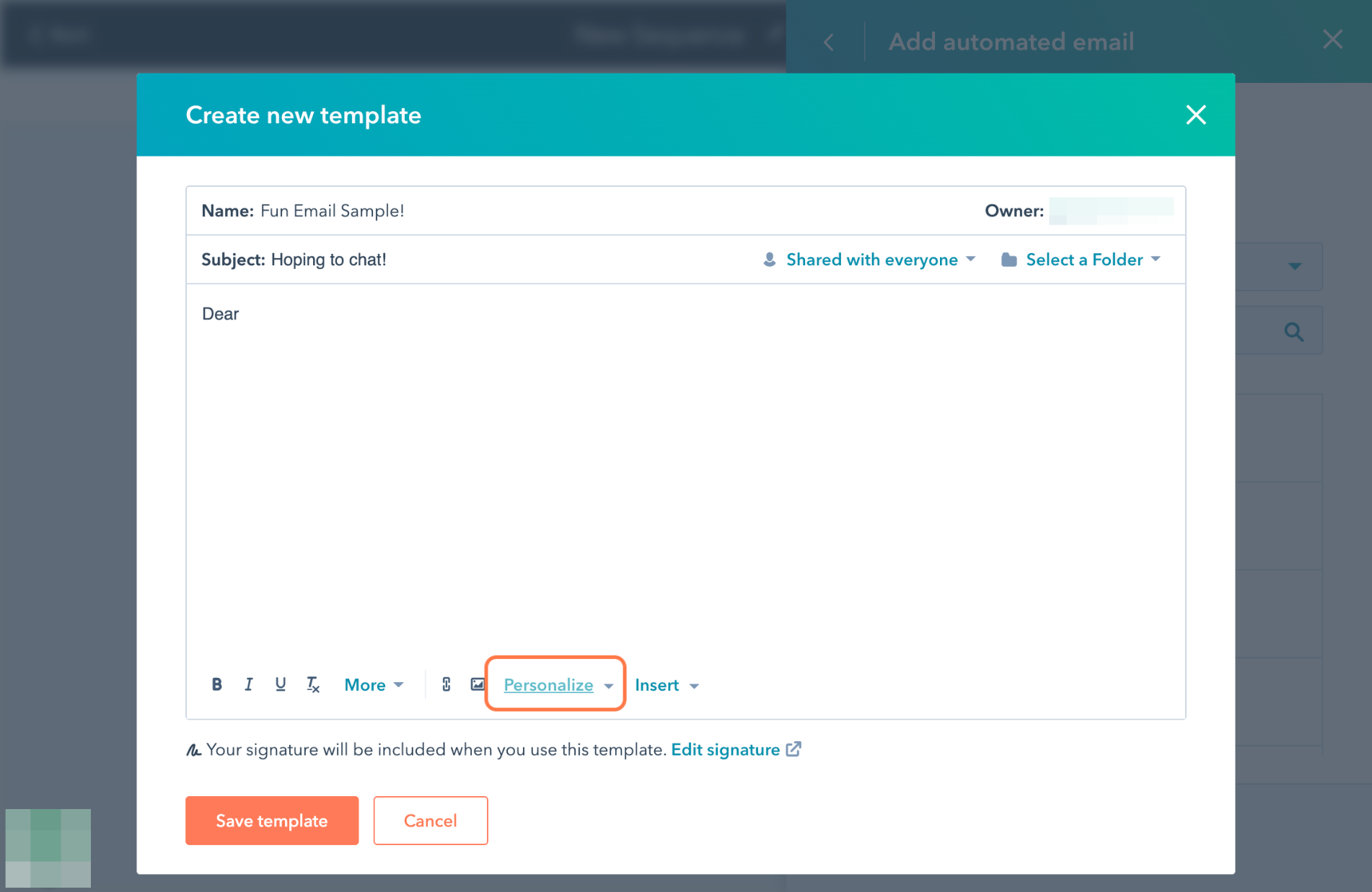
Task: Clear text formatting
Action: [312, 684]
